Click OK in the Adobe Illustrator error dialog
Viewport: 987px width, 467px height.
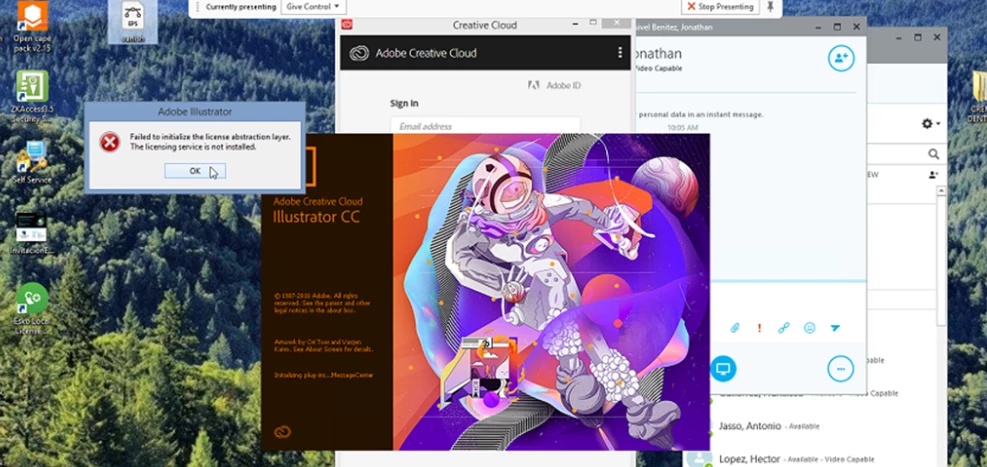point(195,171)
